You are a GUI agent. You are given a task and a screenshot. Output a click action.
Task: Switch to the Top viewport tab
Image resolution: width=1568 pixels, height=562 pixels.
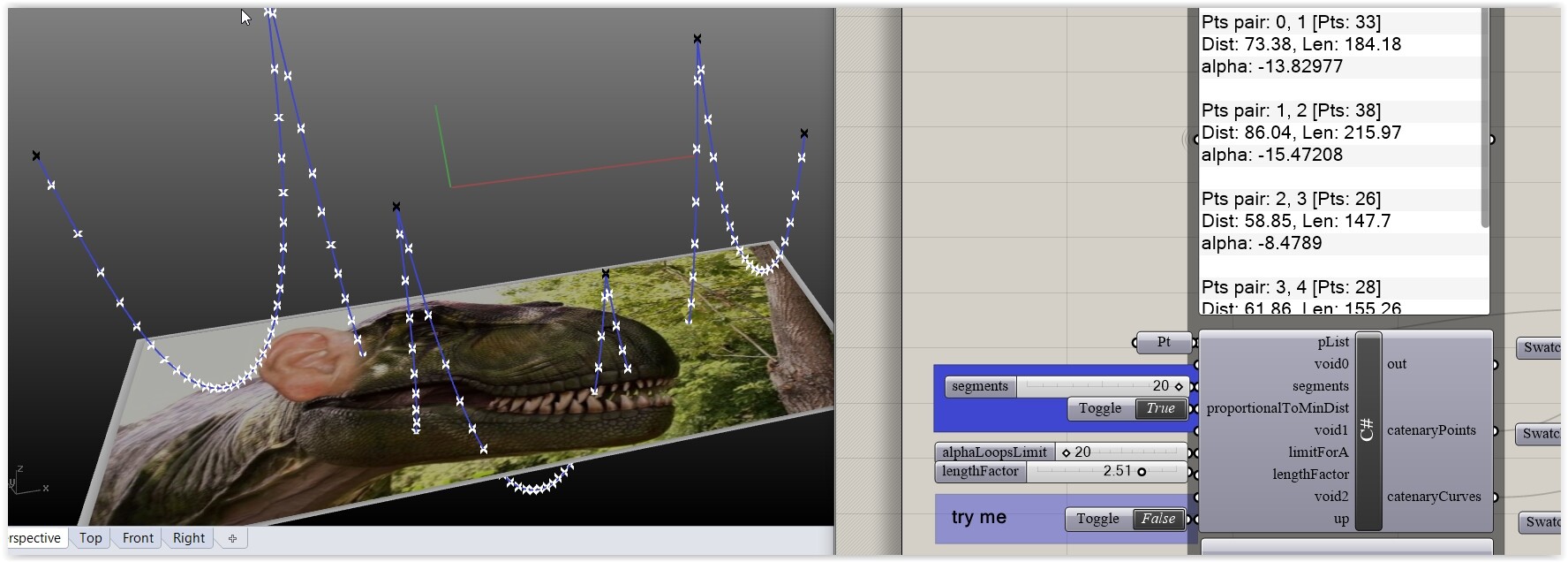point(90,537)
